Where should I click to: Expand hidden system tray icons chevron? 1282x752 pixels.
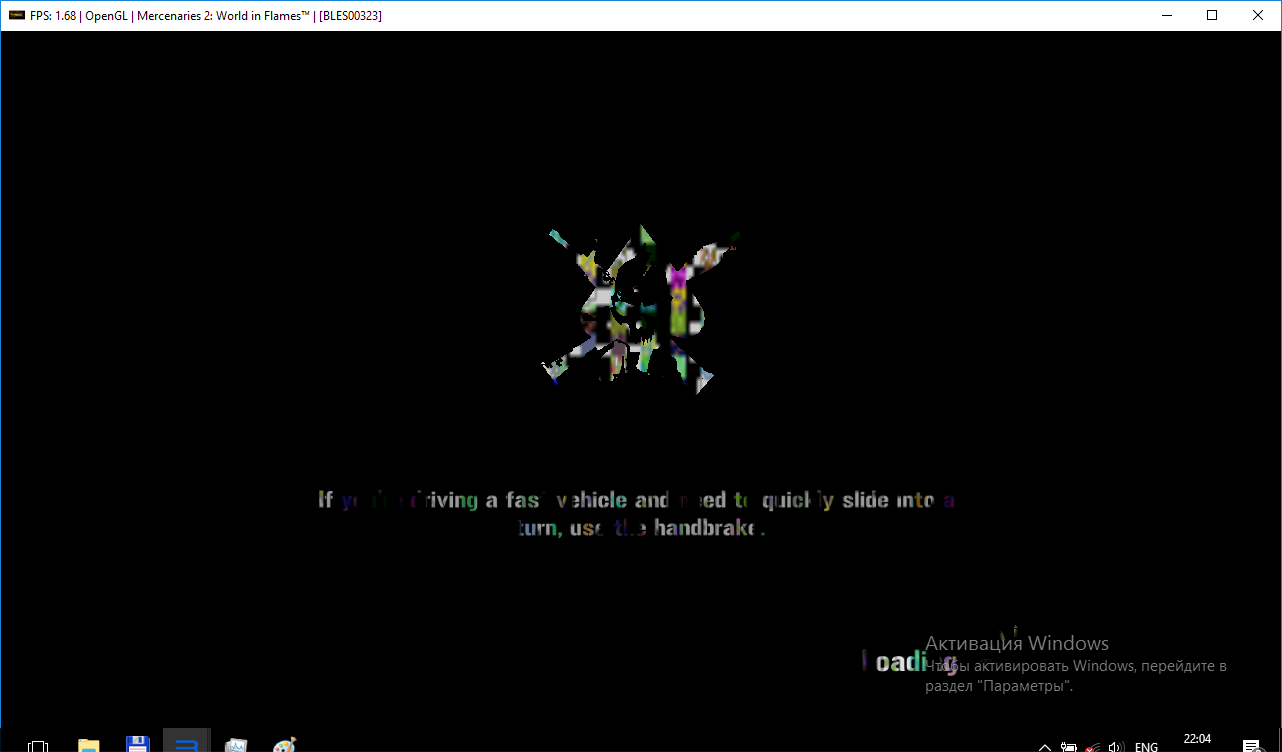(x=1045, y=746)
